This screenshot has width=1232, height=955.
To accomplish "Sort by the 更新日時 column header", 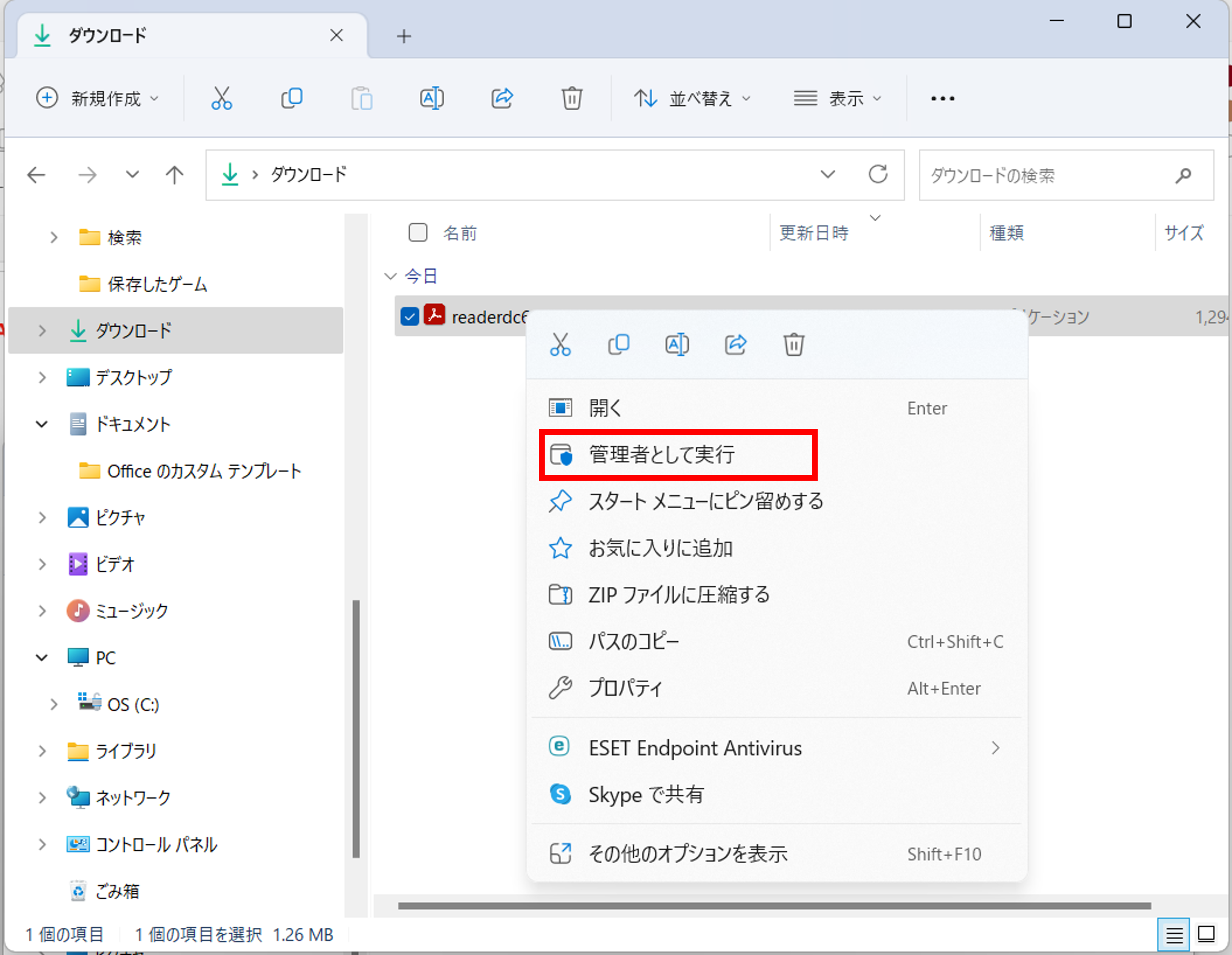I will (x=814, y=232).
